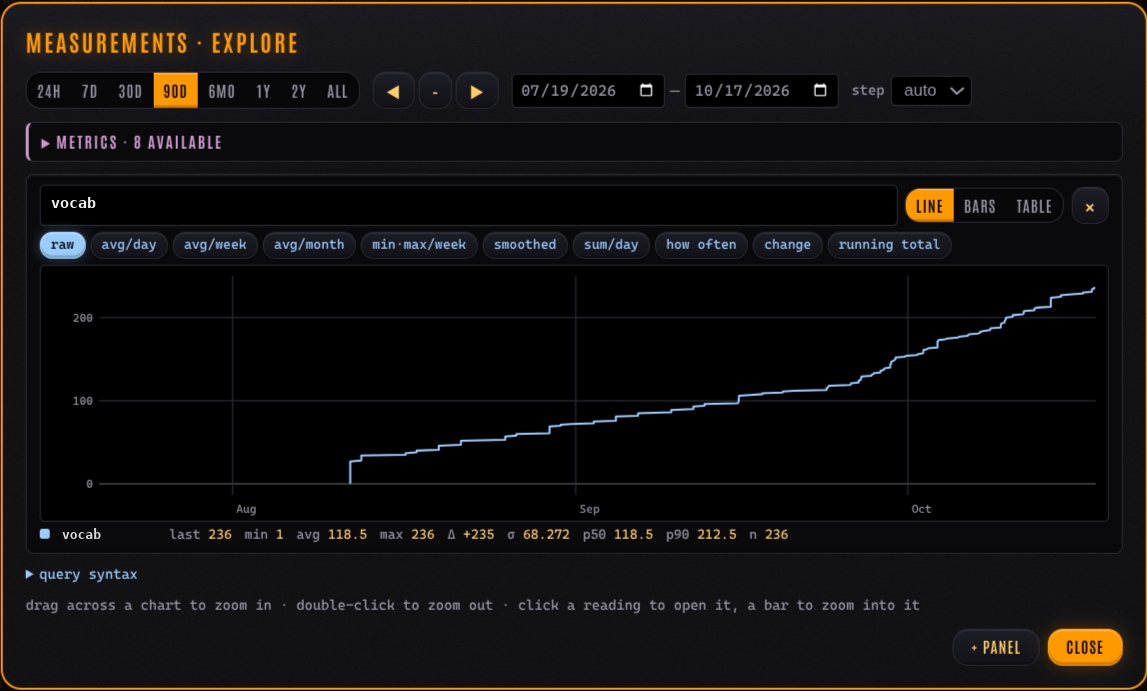The width and height of the screenshot is (1147, 691).
Task: Switch to the 30D time range
Action: pyautogui.click(x=130, y=91)
